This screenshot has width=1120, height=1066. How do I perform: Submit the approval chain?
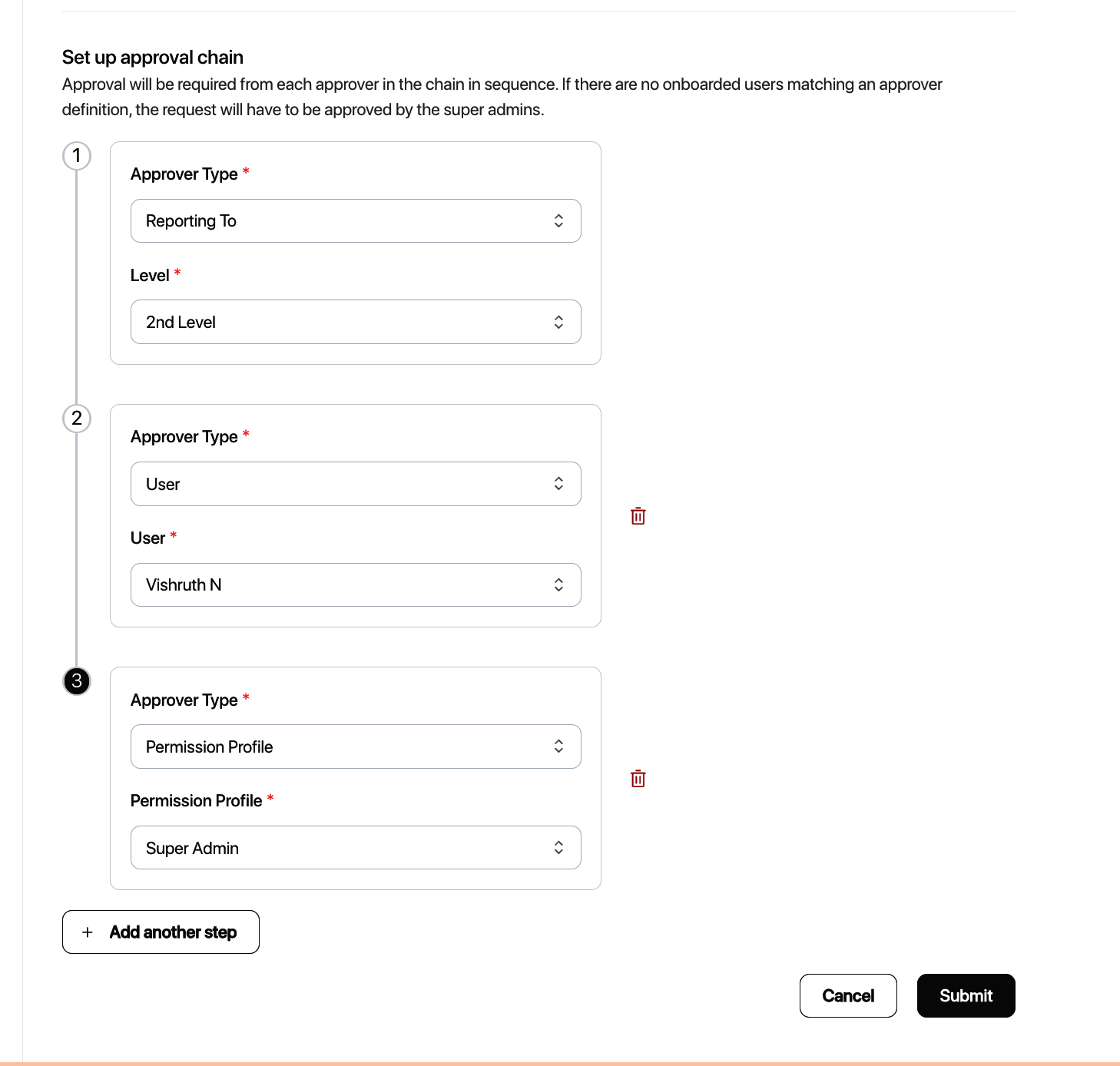click(966, 996)
